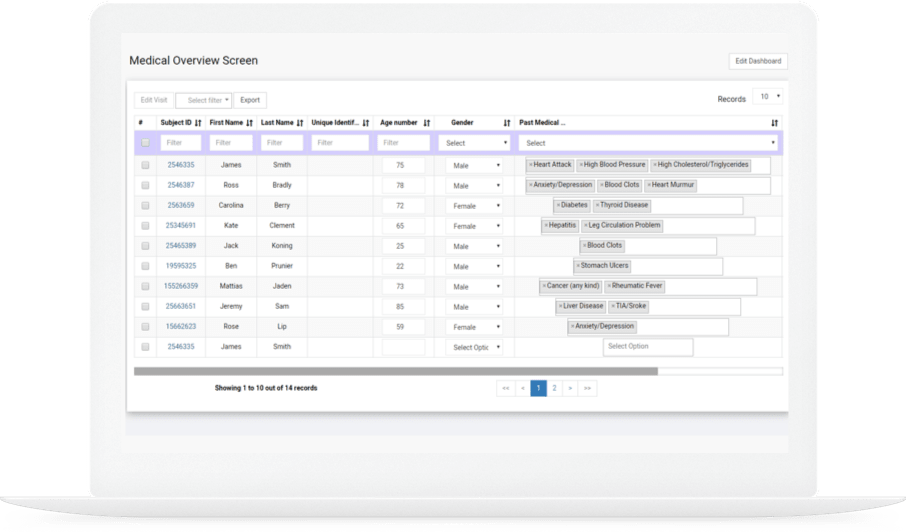Image resolution: width=906 pixels, height=532 pixels.
Task: Open subject link 155266359
Action: tap(181, 287)
